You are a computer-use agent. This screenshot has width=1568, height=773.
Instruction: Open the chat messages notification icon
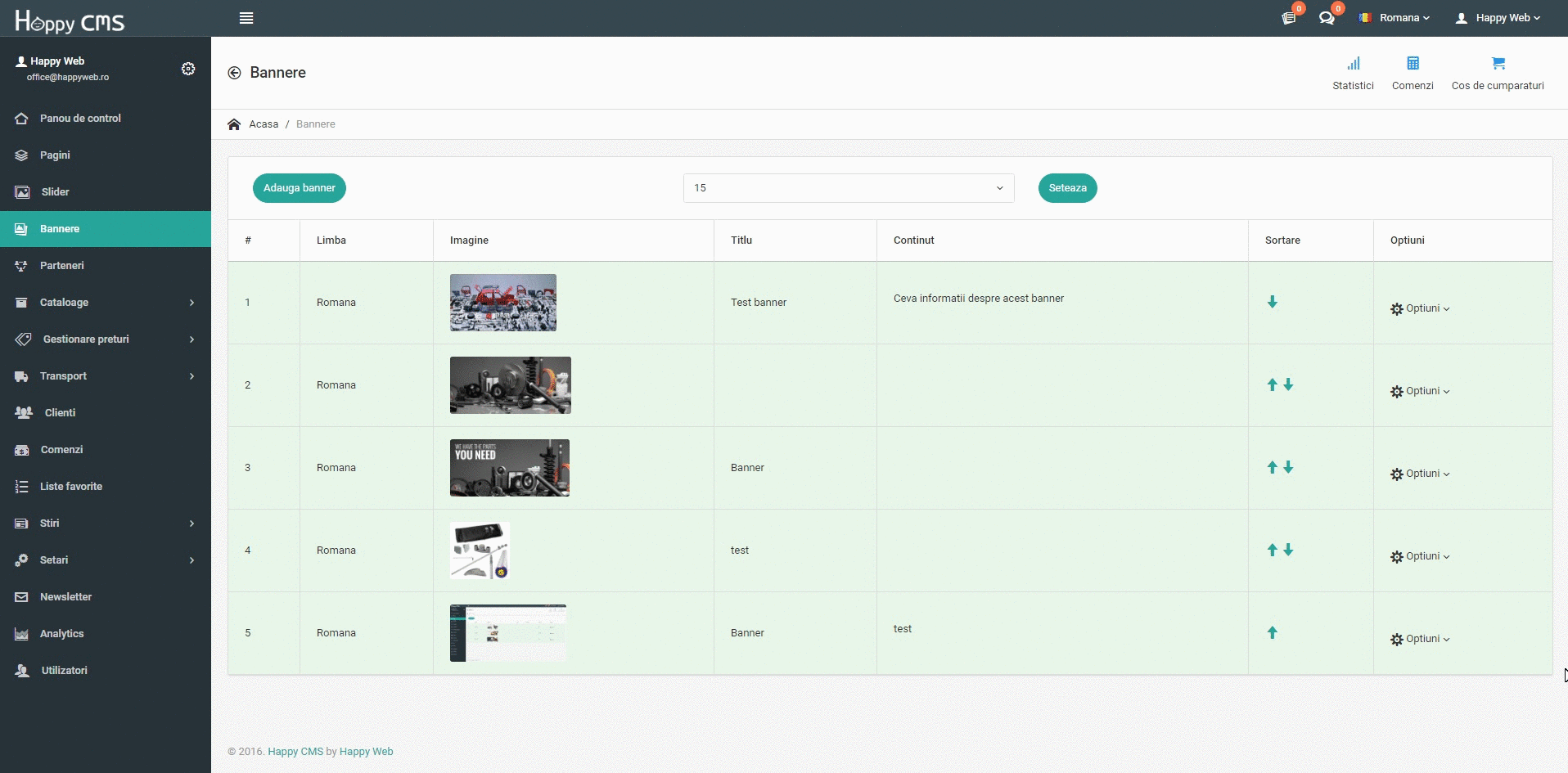click(1327, 18)
